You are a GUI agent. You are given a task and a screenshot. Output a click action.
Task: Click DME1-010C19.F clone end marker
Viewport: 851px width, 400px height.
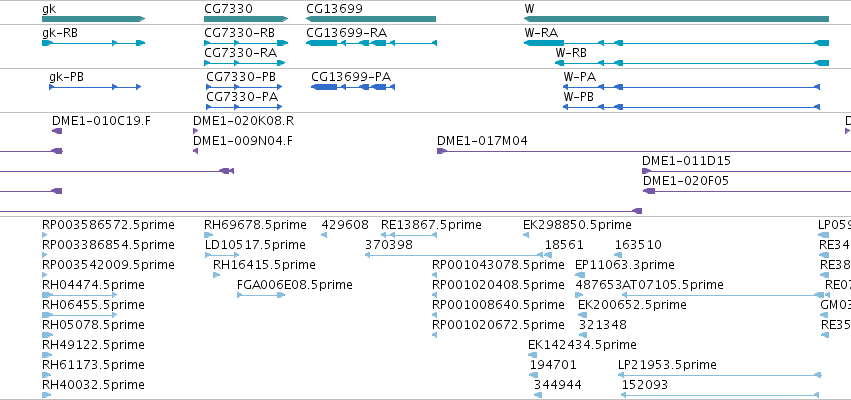[x=57, y=131]
